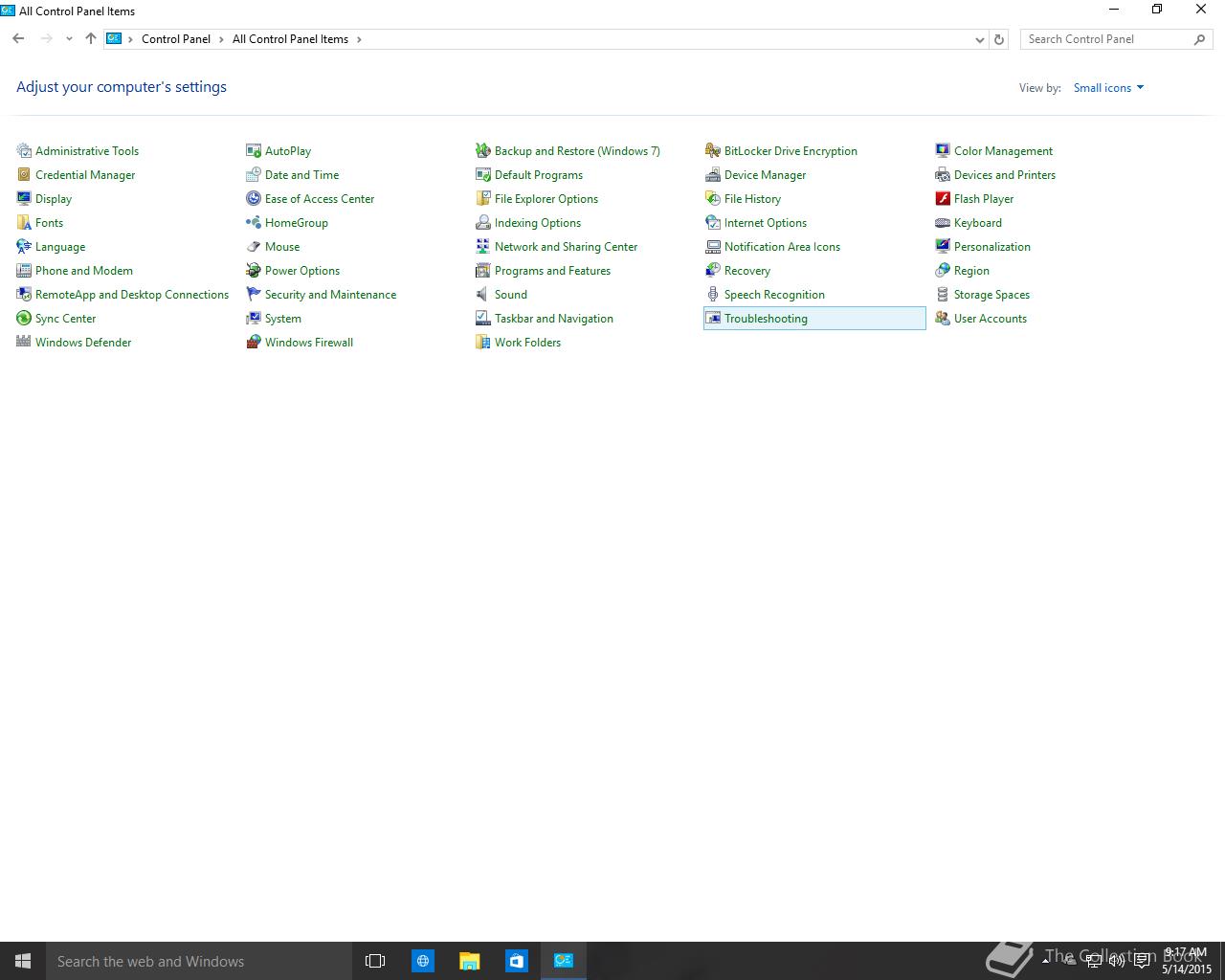This screenshot has height=980, width=1225.
Task: Open Network and Sharing Center
Action: (566, 247)
